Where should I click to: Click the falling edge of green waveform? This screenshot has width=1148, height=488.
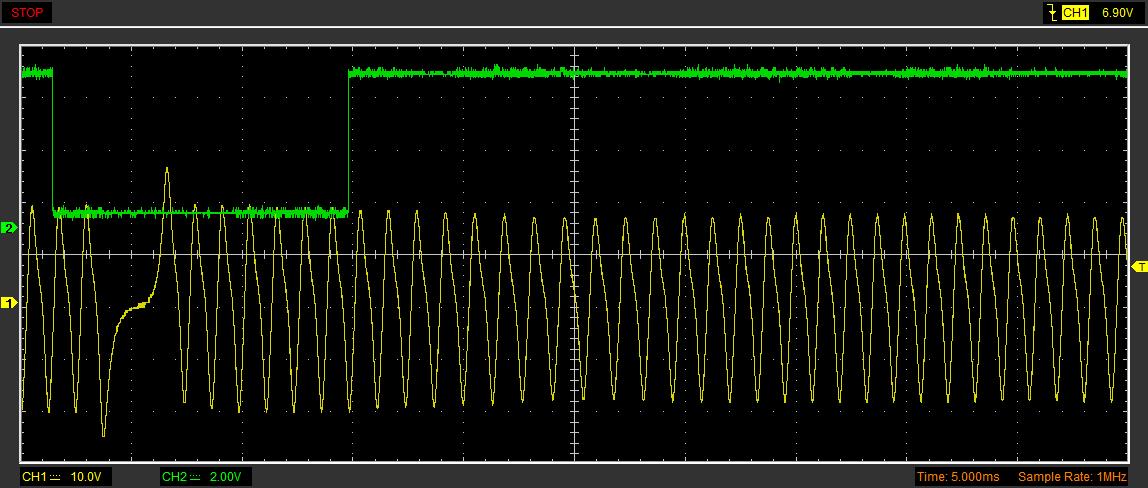52,140
